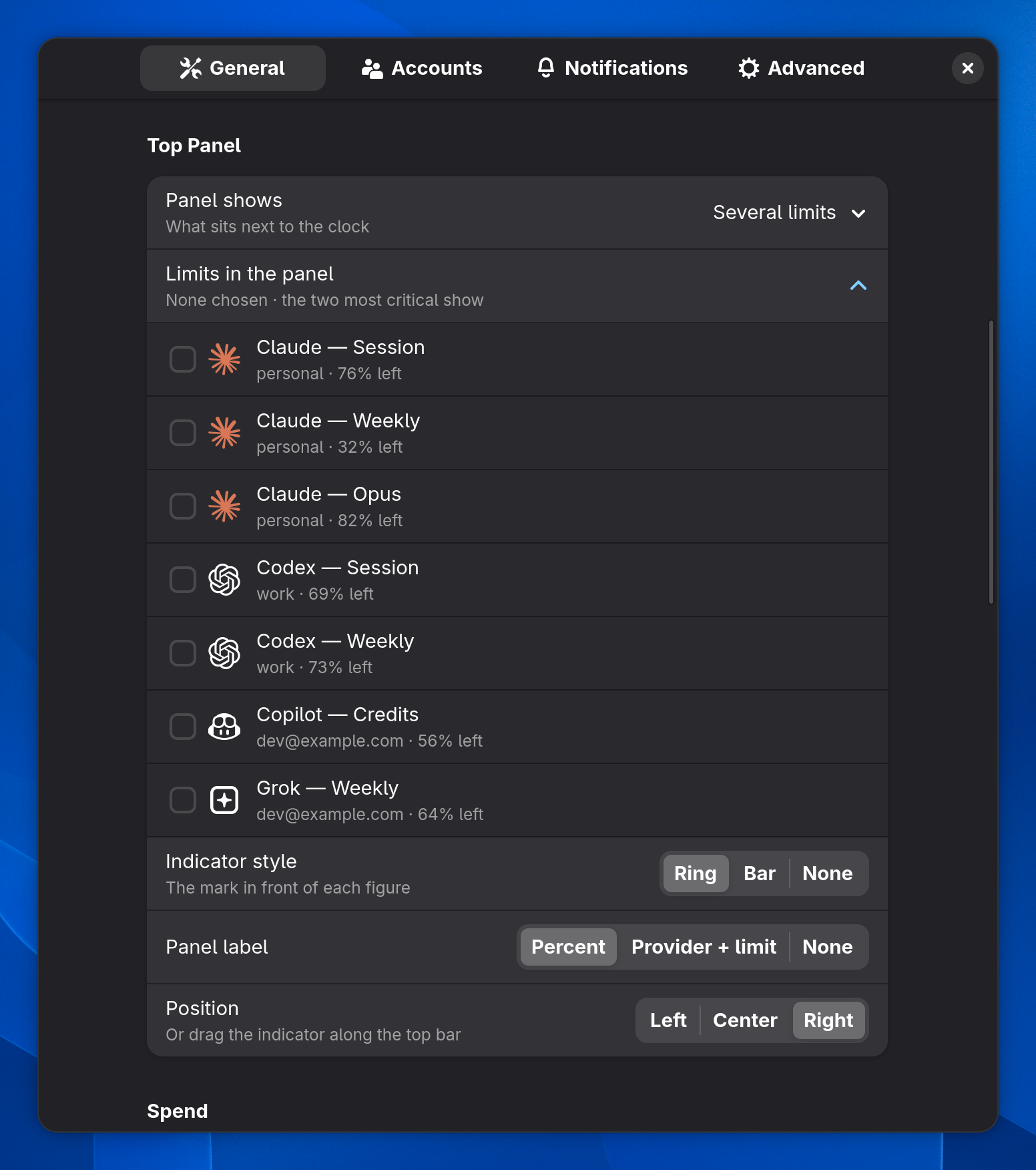The height and width of the screenshot is (1170, 1036).
Task: Select the Codex — Weekly checkbox
Action: click(x=183, y=653)
